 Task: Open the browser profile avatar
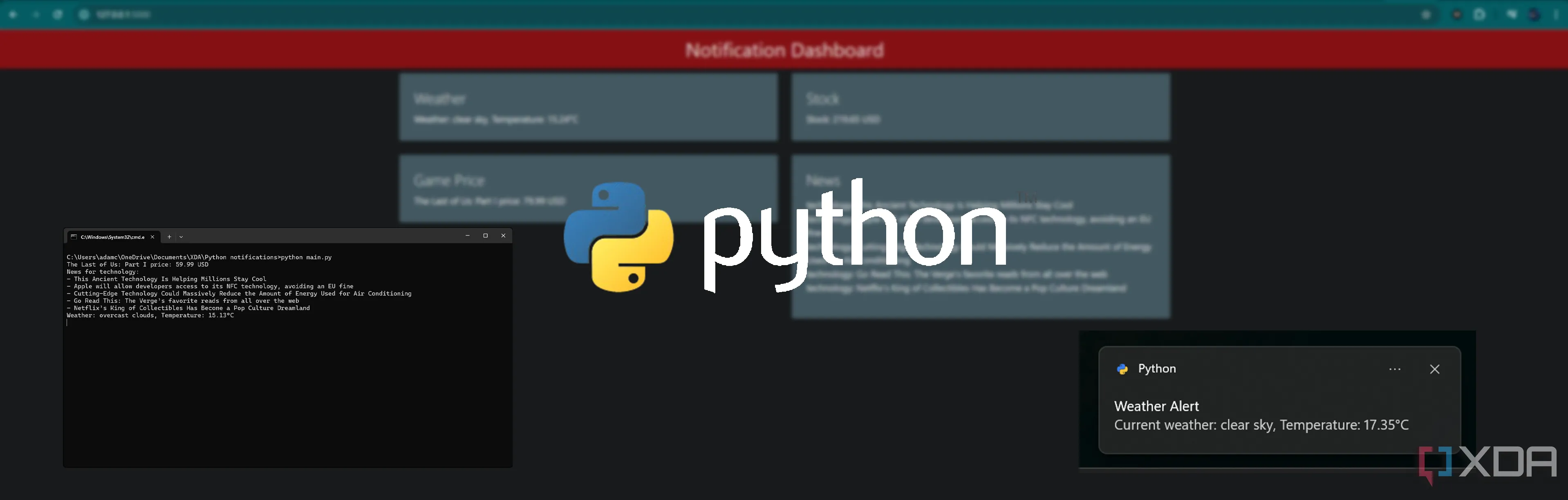(x=1534, y=15)
